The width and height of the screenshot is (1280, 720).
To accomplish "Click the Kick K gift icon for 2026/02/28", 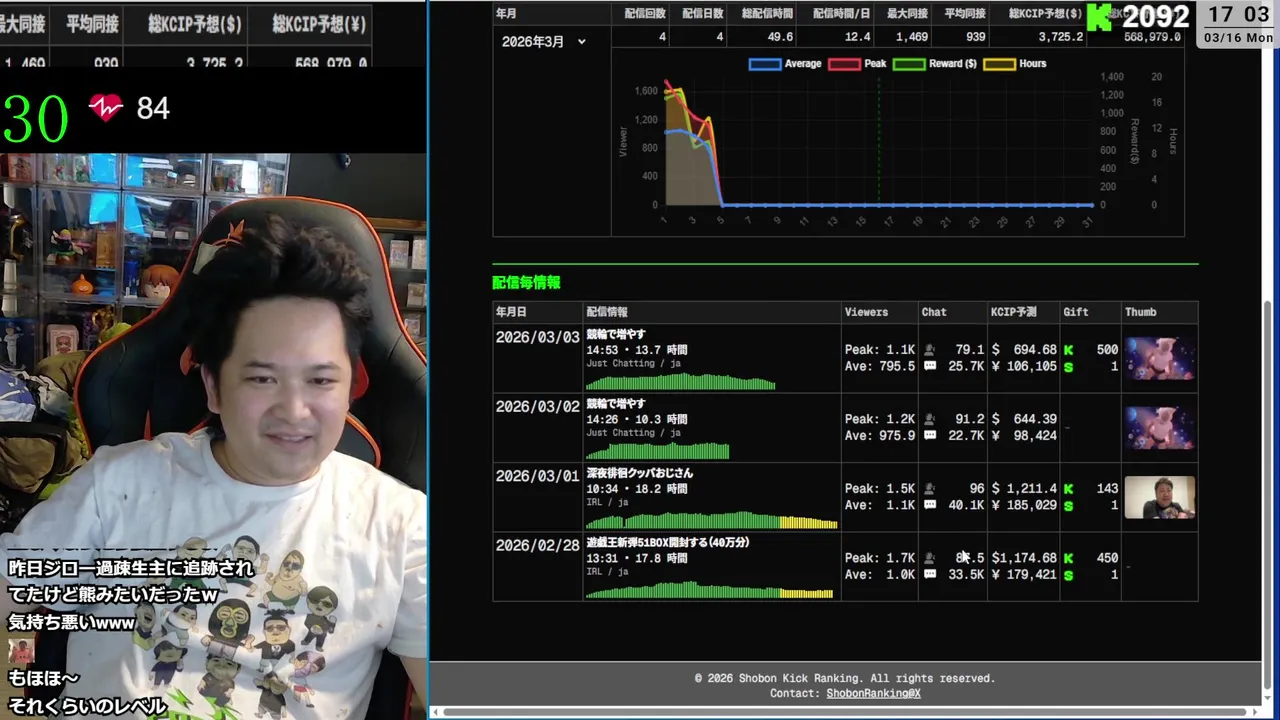I will coord(1068,558).
